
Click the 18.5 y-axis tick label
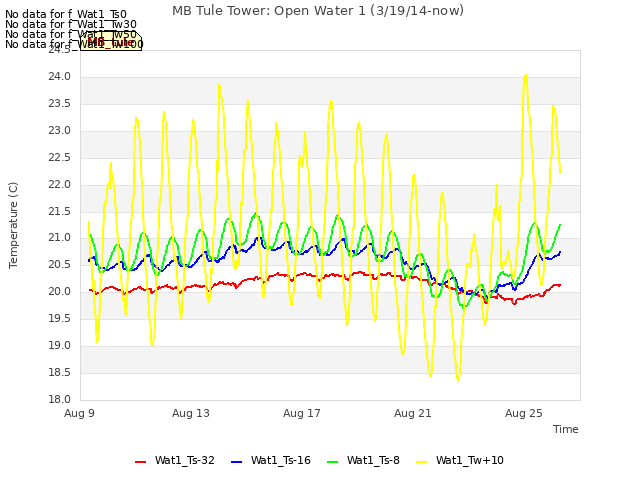coord(60,373)
